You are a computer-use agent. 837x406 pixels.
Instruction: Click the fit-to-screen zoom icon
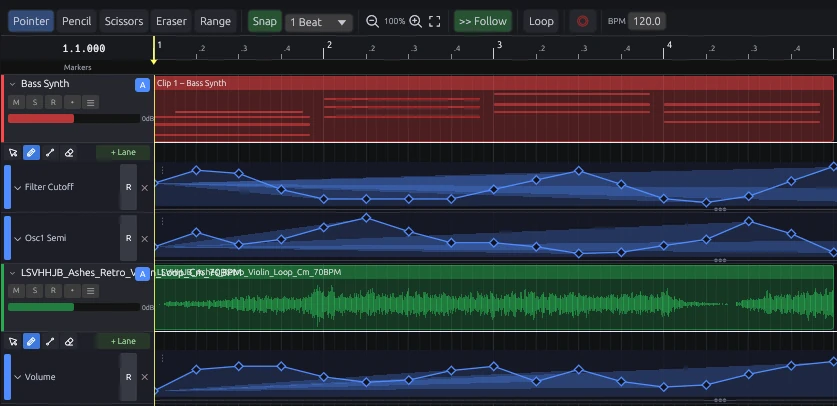(435, 21)
